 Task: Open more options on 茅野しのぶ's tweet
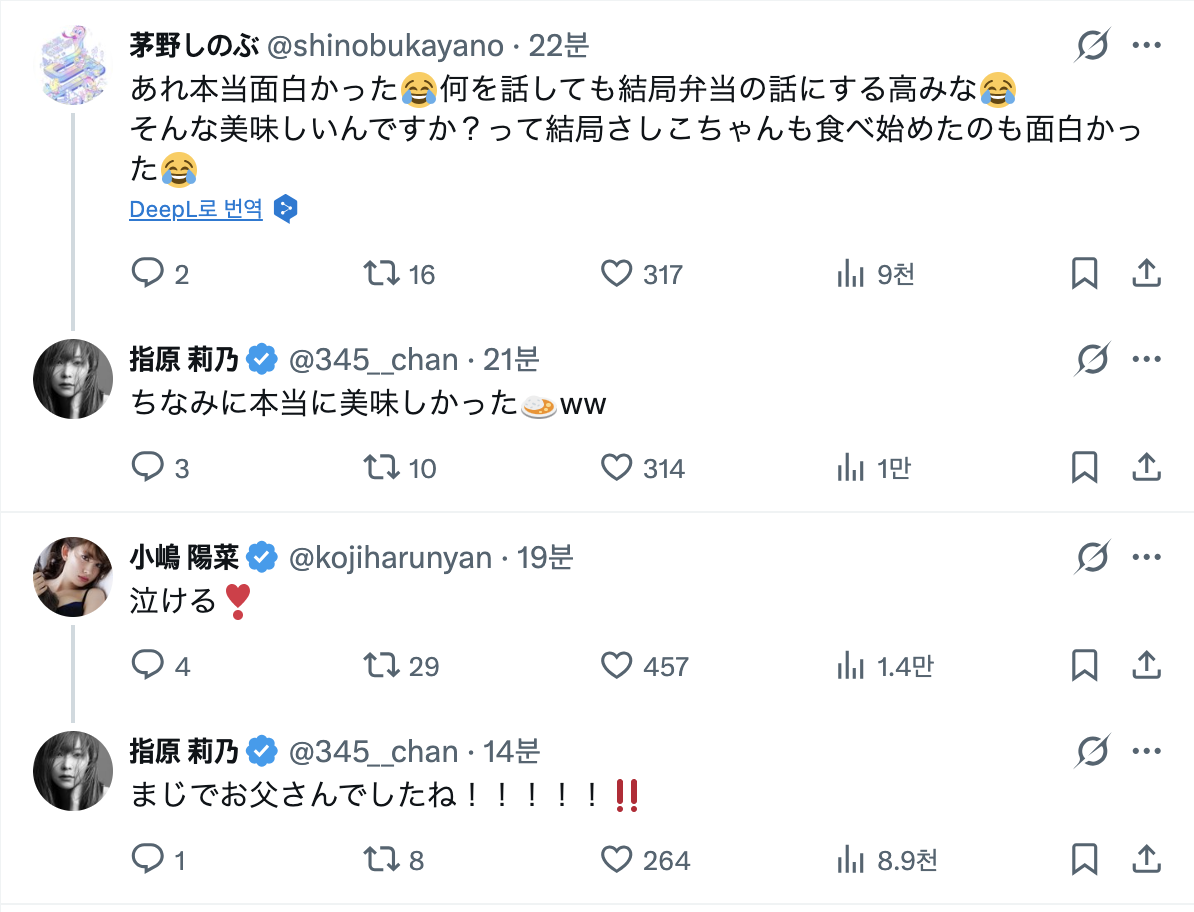click(x=1146, y=46)
